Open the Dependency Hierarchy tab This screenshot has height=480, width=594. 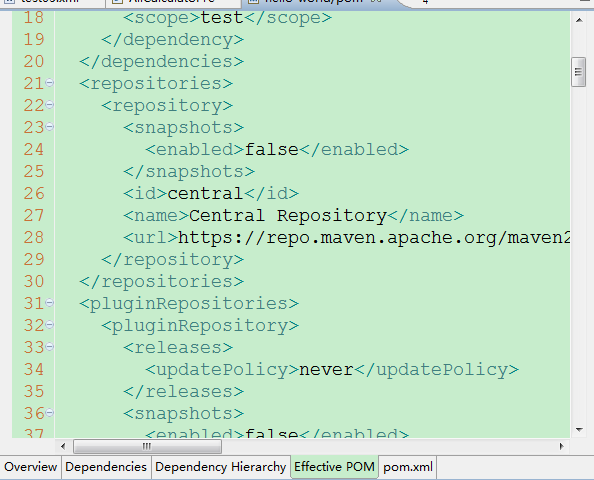[220, 467]
